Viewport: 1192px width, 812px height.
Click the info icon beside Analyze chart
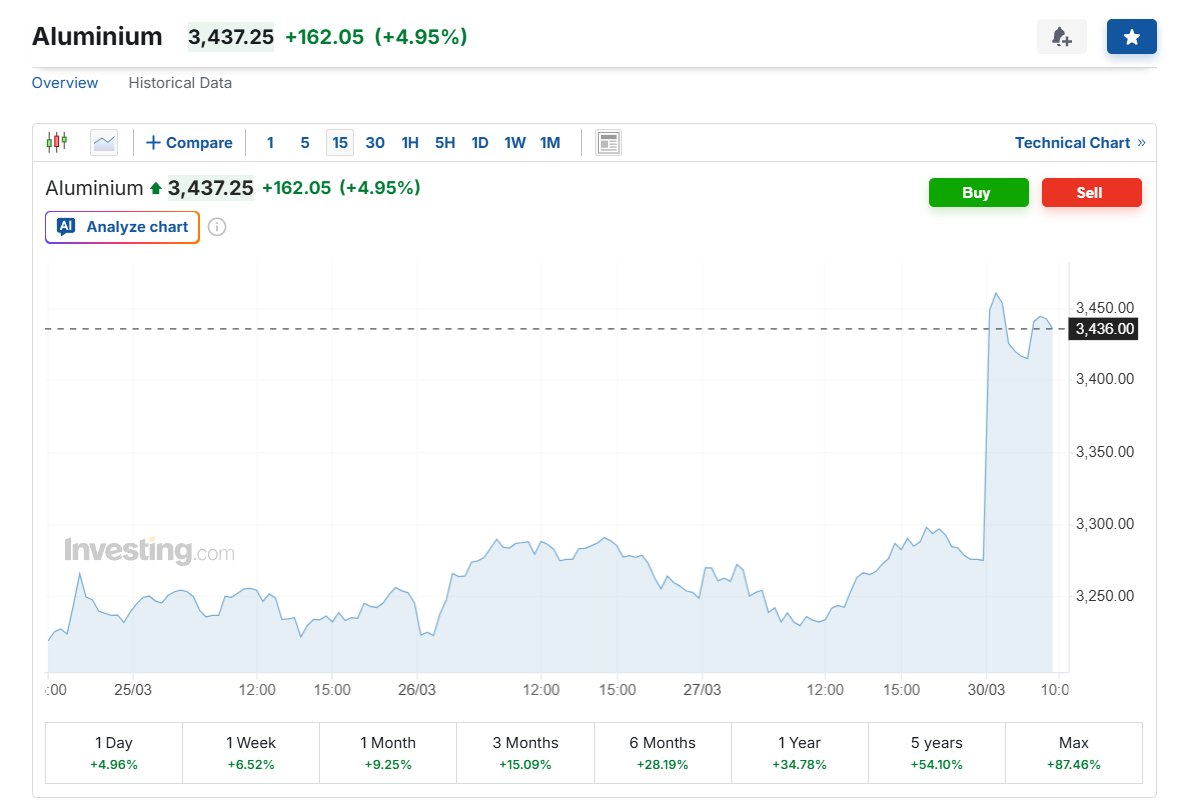tap(217, 227)
